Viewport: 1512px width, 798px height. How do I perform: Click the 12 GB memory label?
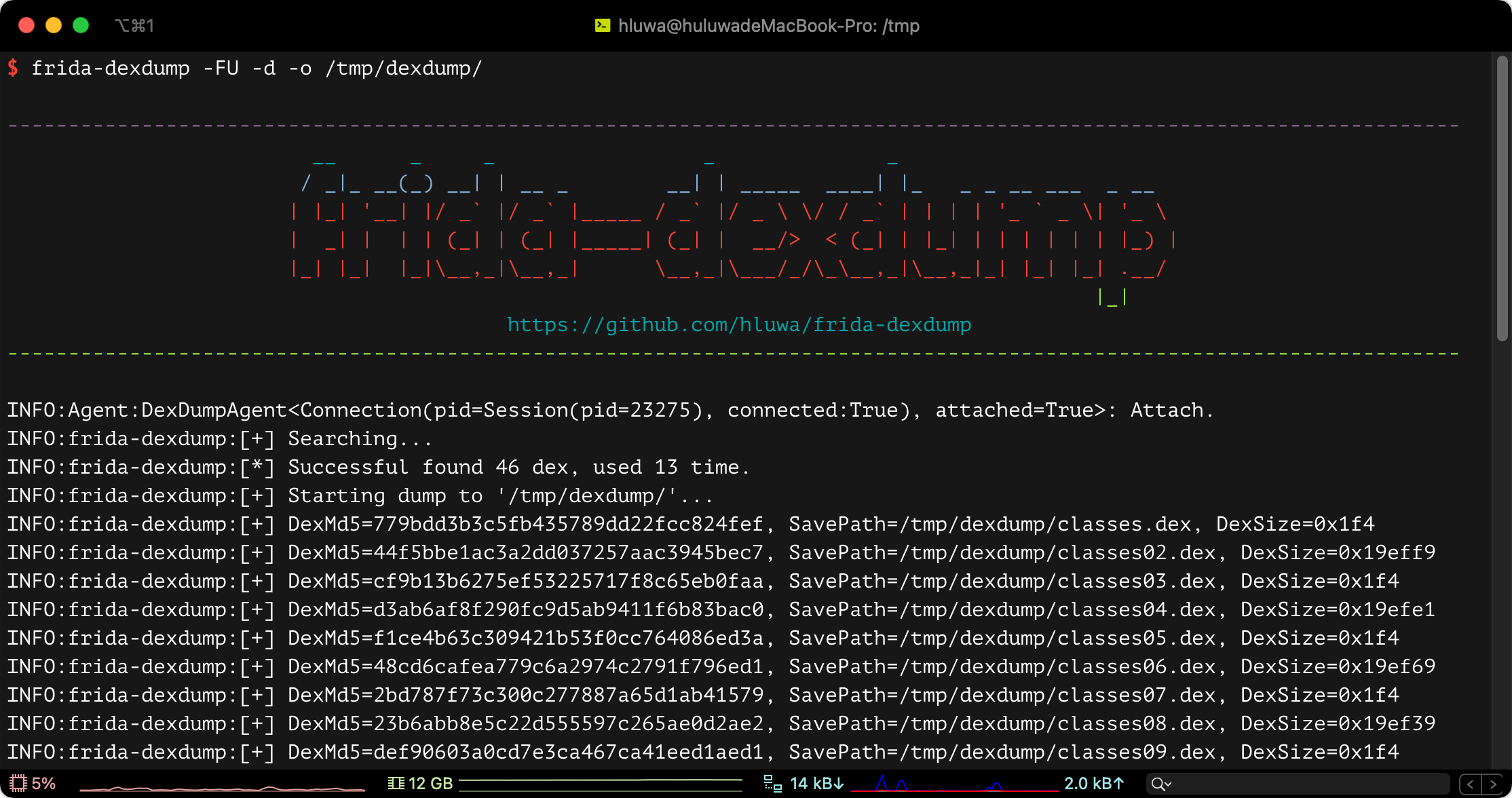430,784
